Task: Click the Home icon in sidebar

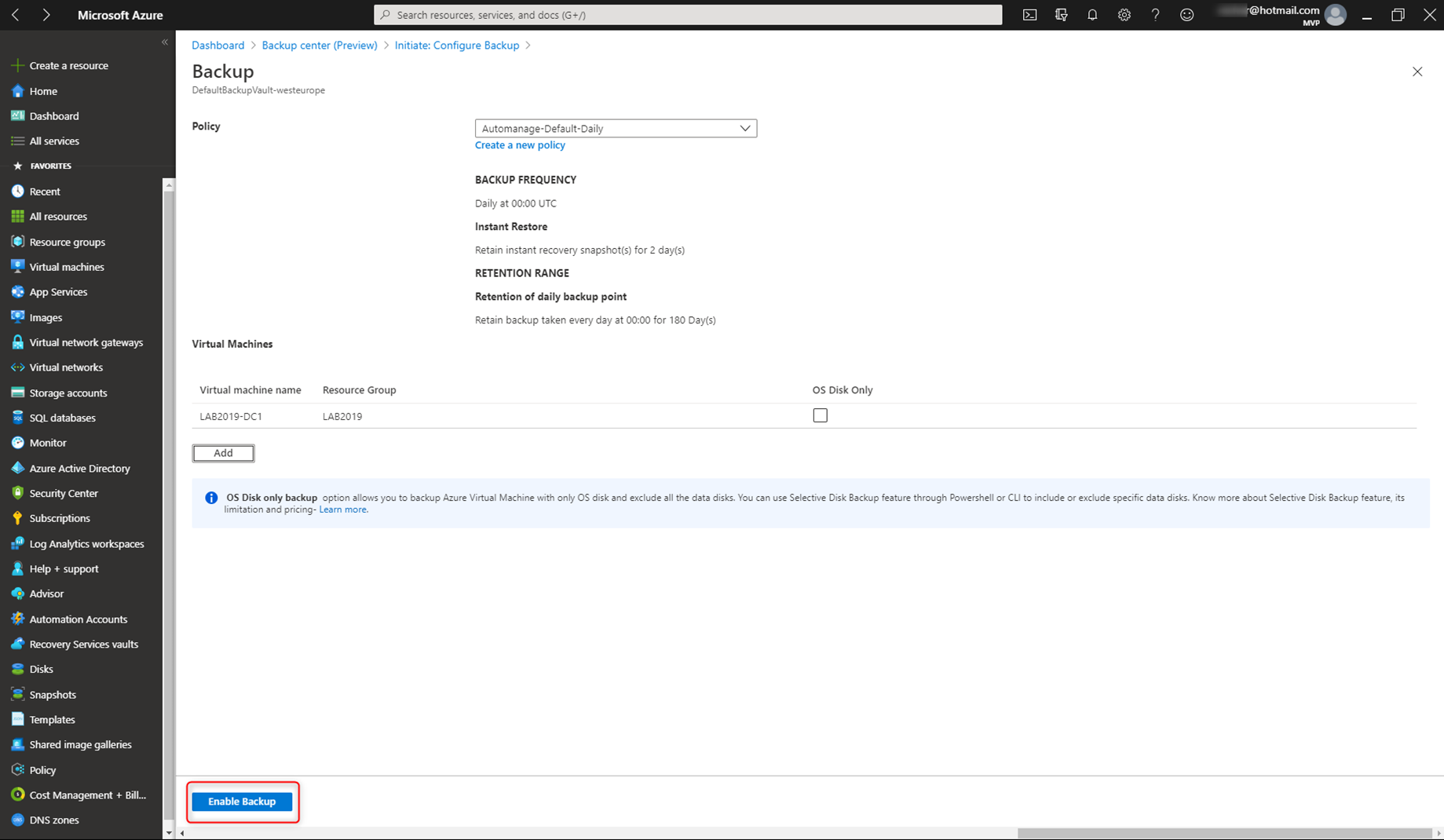Action: coord(17,91)
